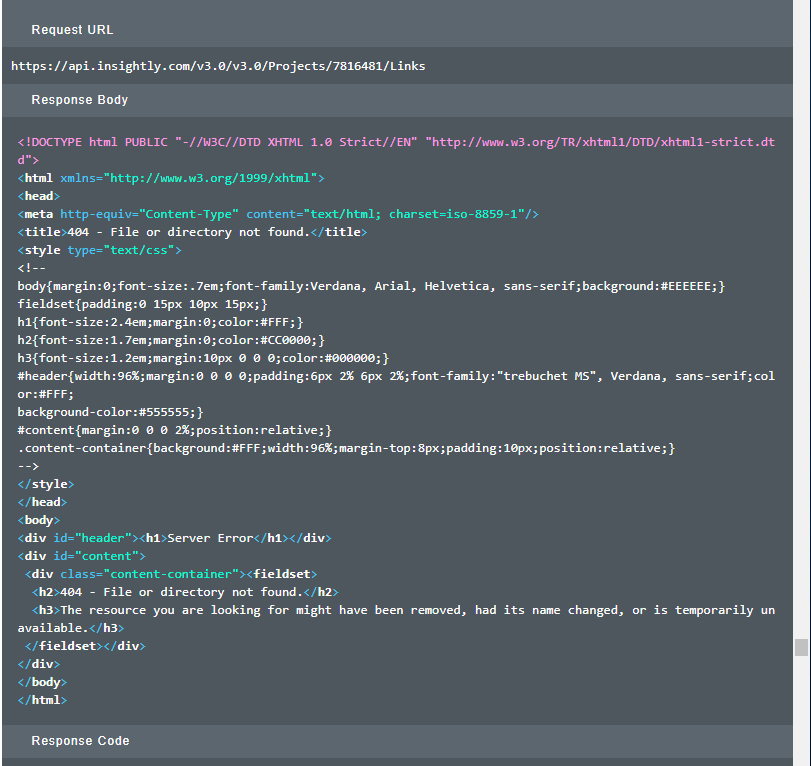Screen dimensions: 811x766
Task: Click the div id="content" opening tag
Action: point(82,556)
